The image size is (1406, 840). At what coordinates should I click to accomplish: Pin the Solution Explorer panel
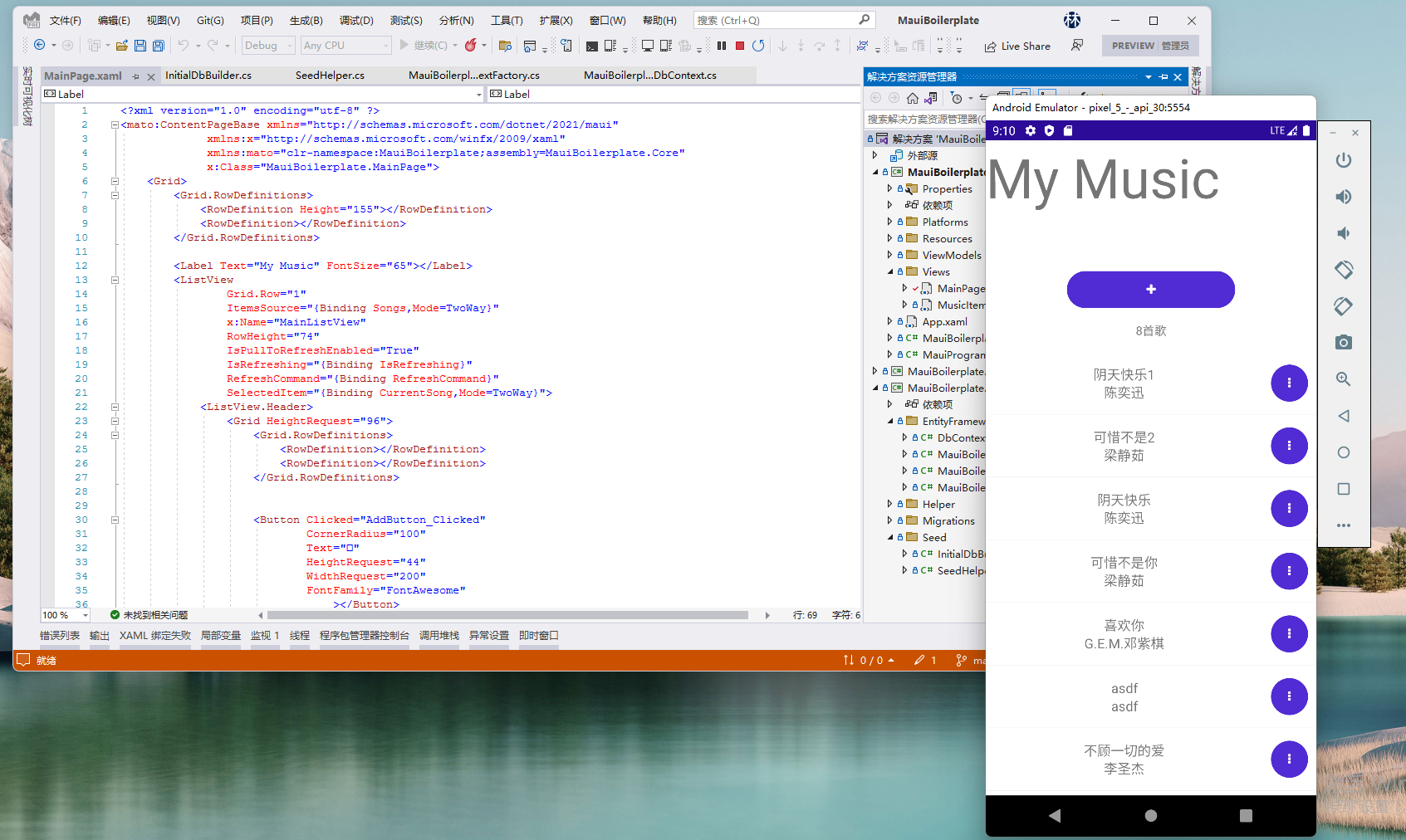1163,76
